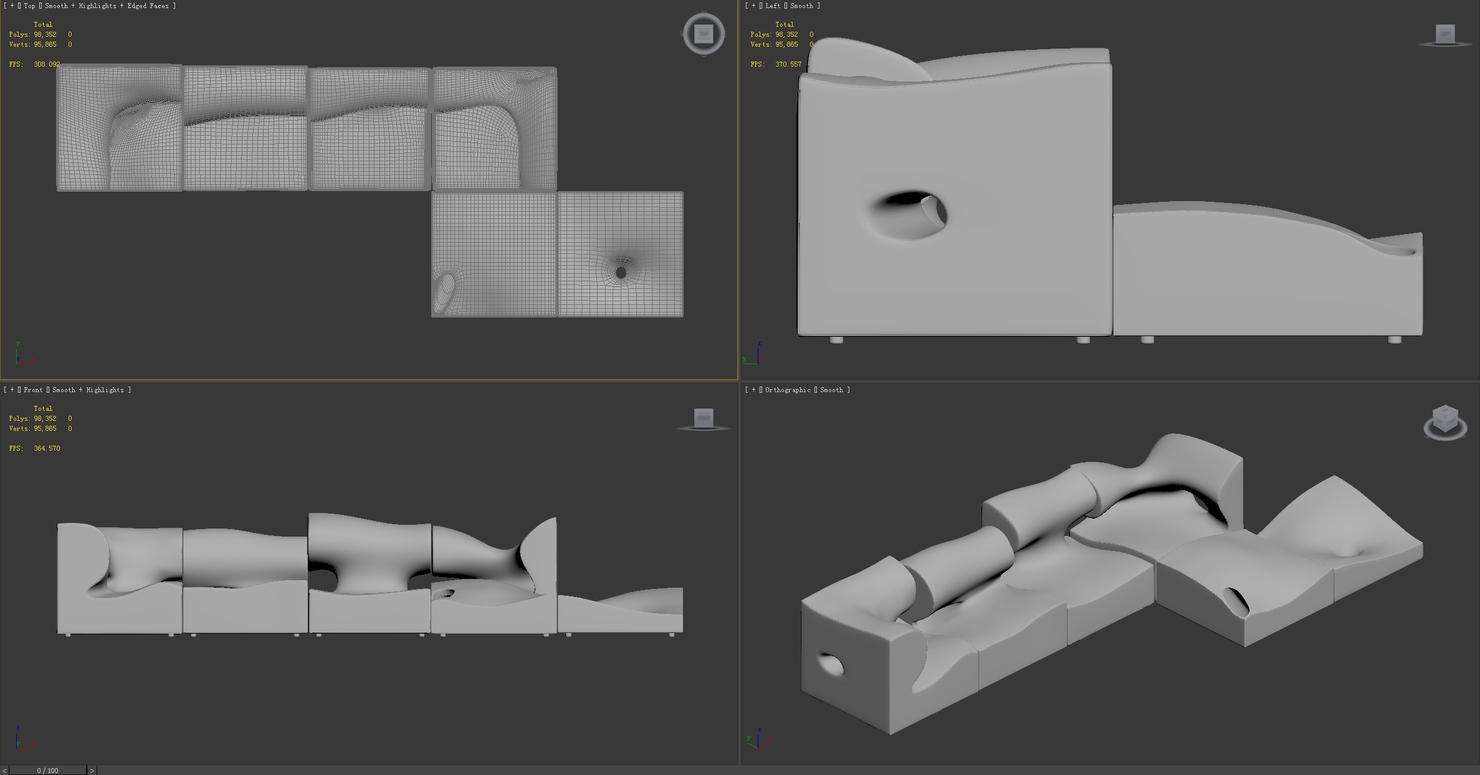This screenshot has width=1480, height=775.
Task: Click the world coordinate gizmo in Orthographic viewport
Action: pos(757,741)
